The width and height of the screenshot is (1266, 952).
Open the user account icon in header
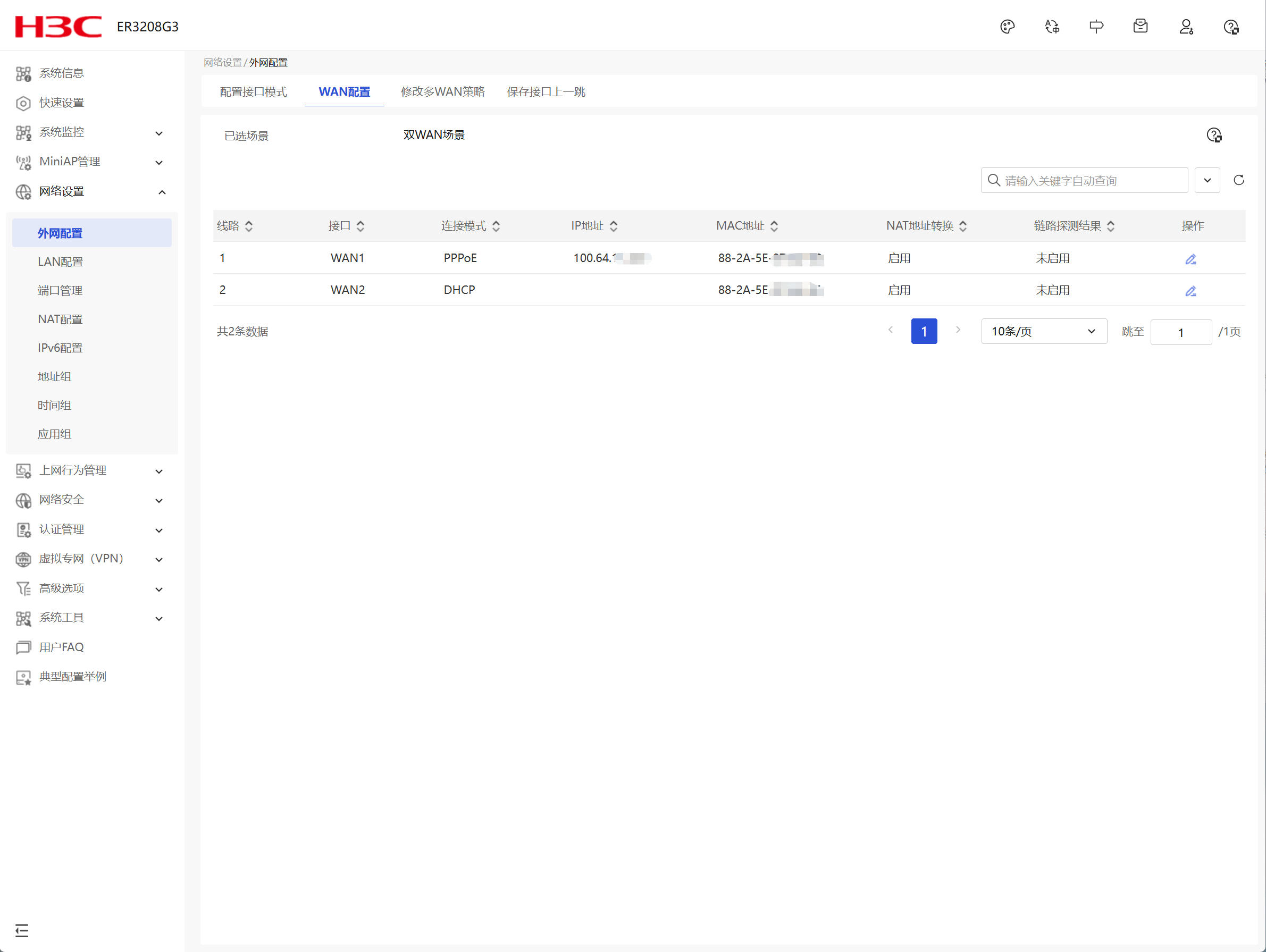point(1186,27)
